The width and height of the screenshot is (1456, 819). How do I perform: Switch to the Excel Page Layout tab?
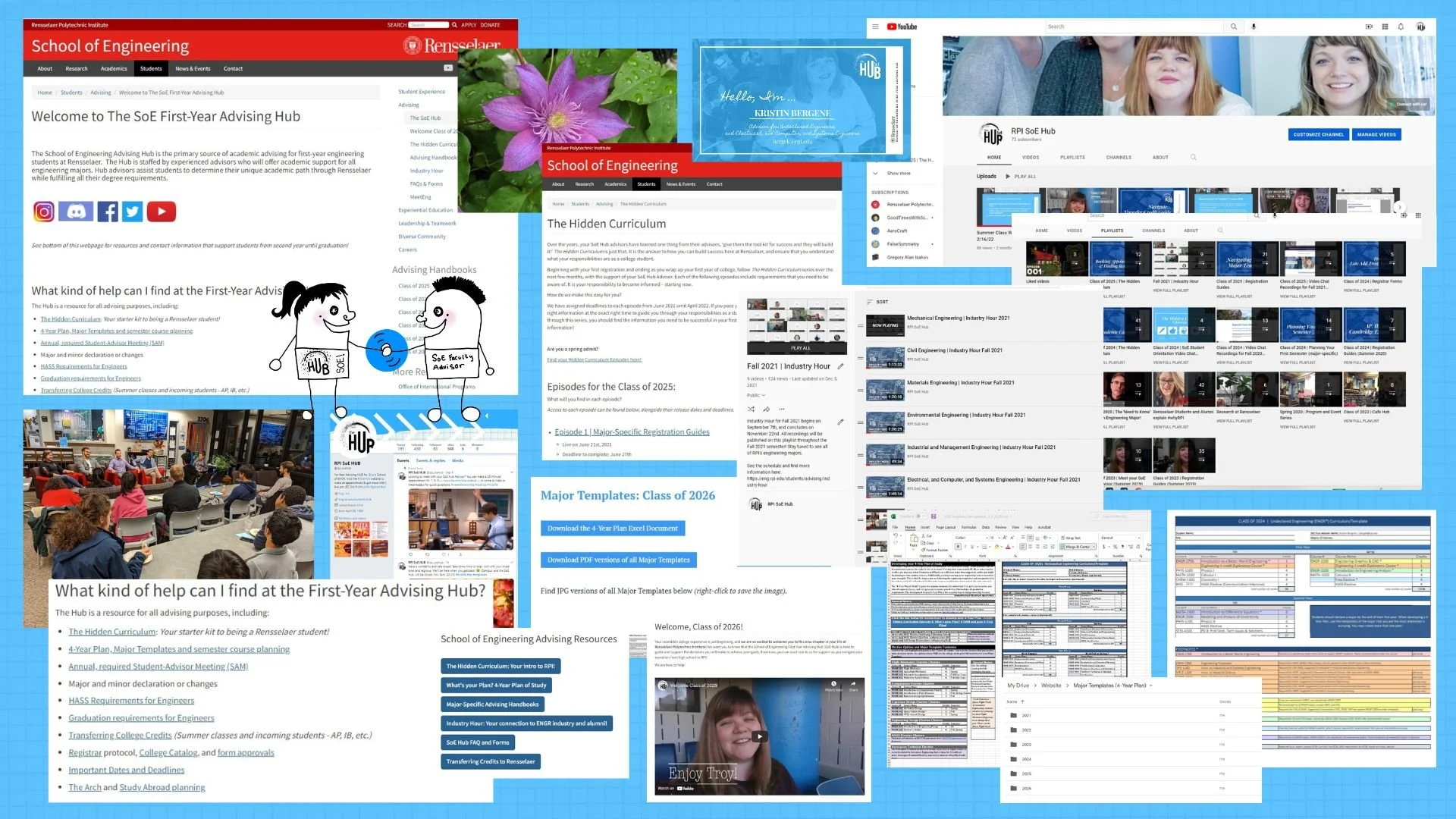946,527
